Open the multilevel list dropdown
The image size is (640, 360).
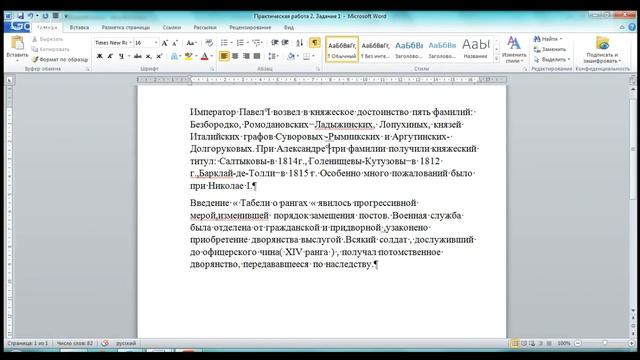click(x=263, y=43)
